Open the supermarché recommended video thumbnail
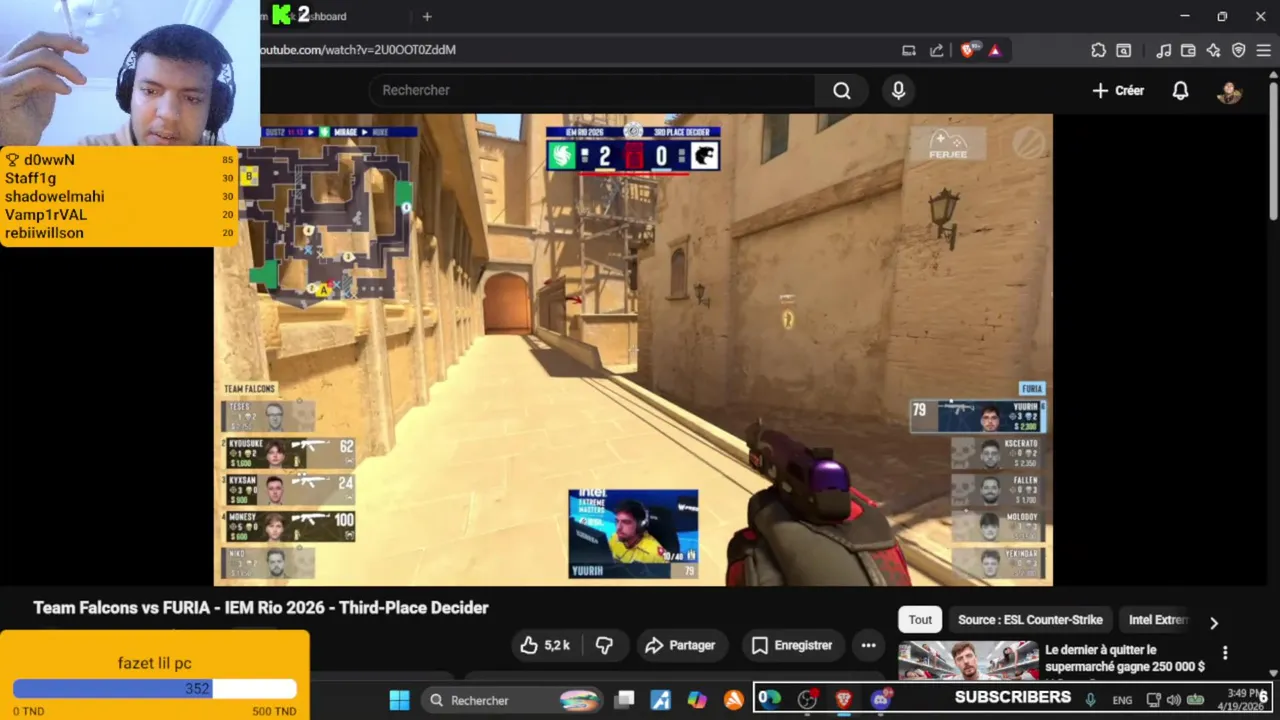The image size is (1280, 720). click(x=967, y=661)
